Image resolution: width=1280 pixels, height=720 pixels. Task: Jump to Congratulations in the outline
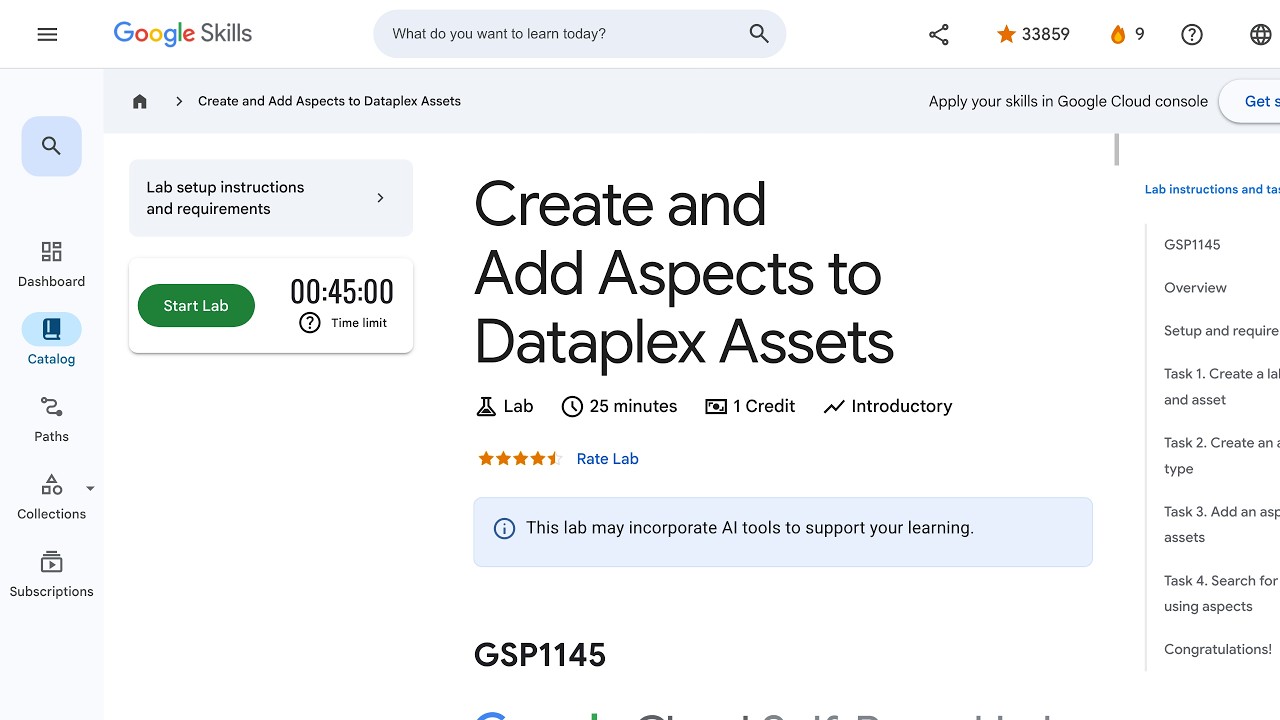(x=1218, y=649)
